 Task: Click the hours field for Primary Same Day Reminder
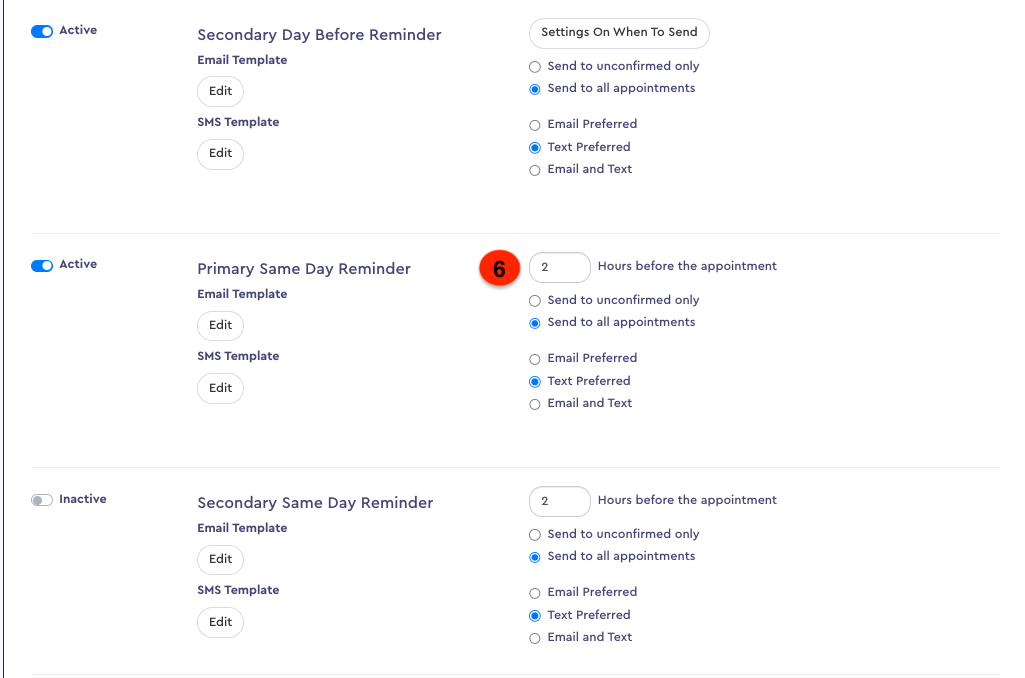pos(559,267)
